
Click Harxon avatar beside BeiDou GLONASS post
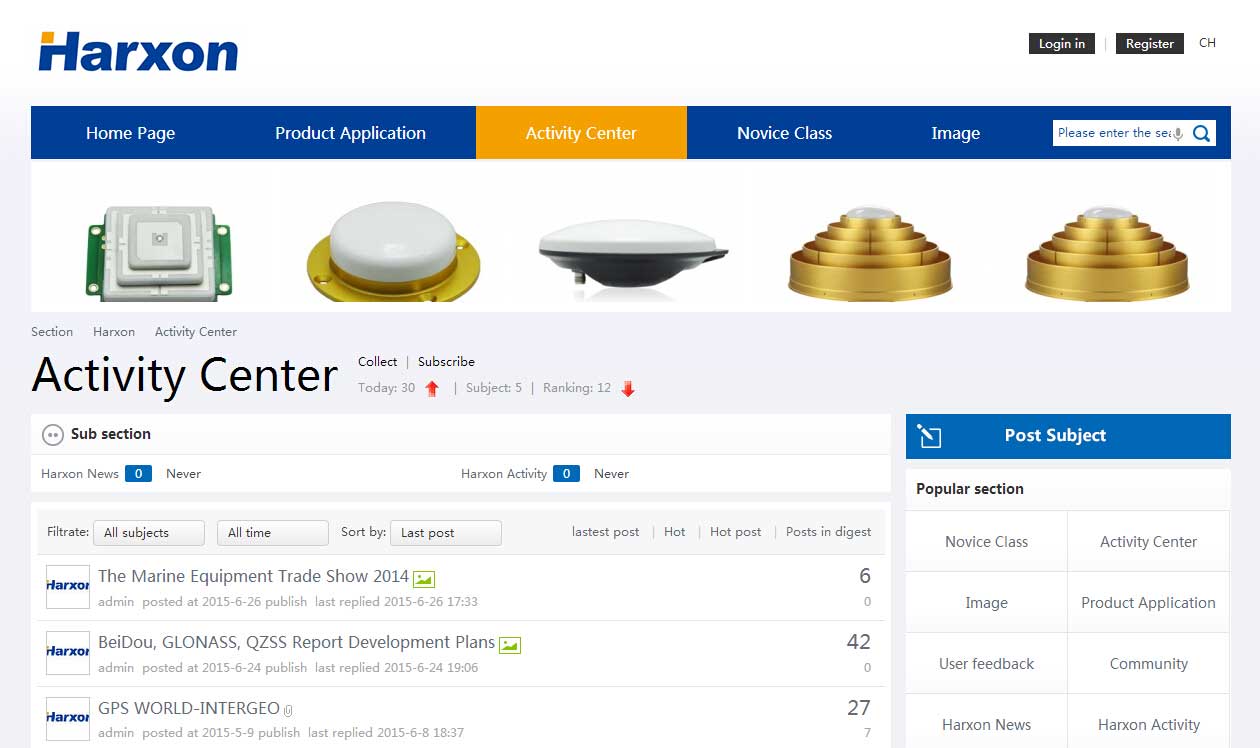tap(68, 651)
